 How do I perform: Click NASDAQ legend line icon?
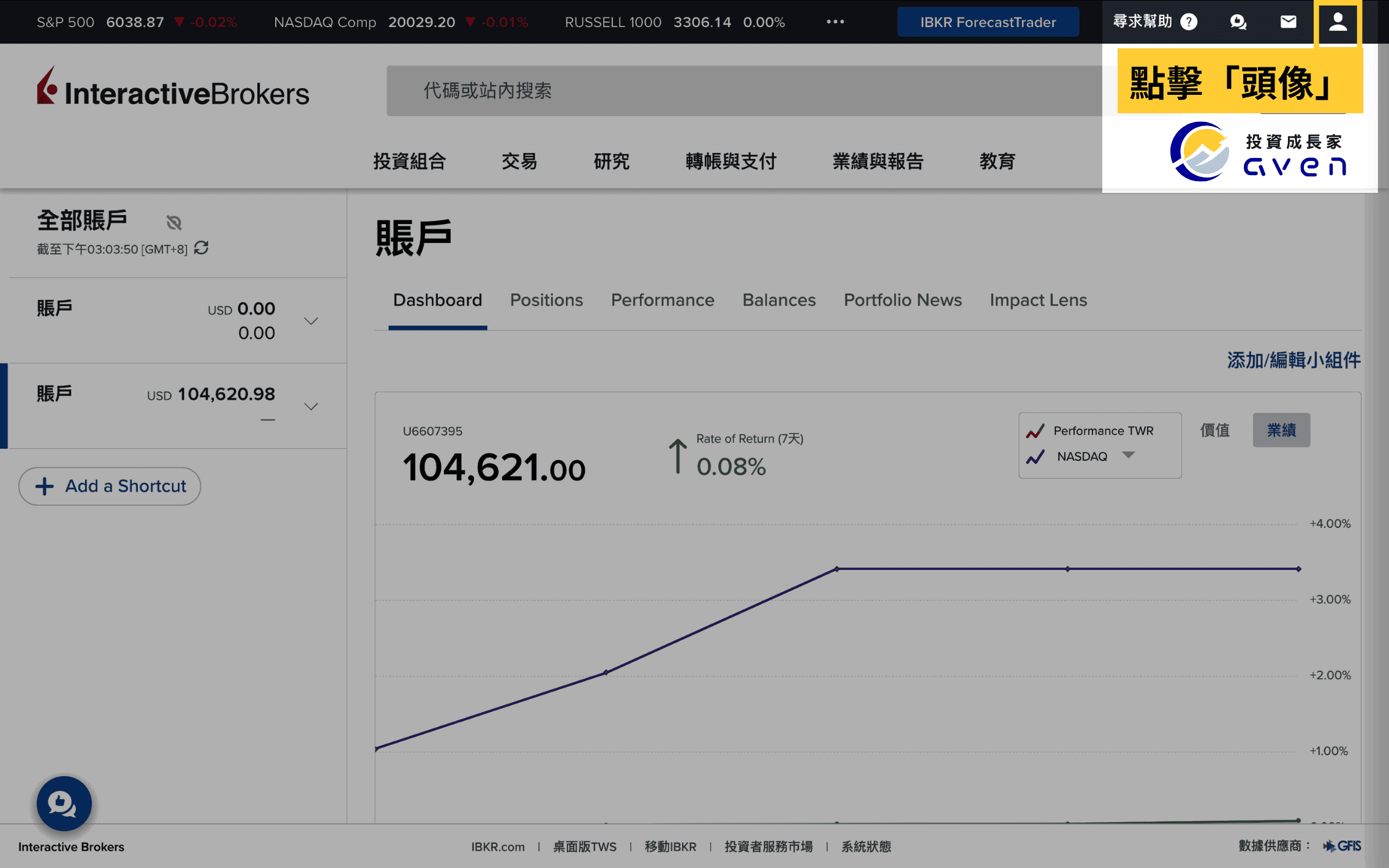1035,457
